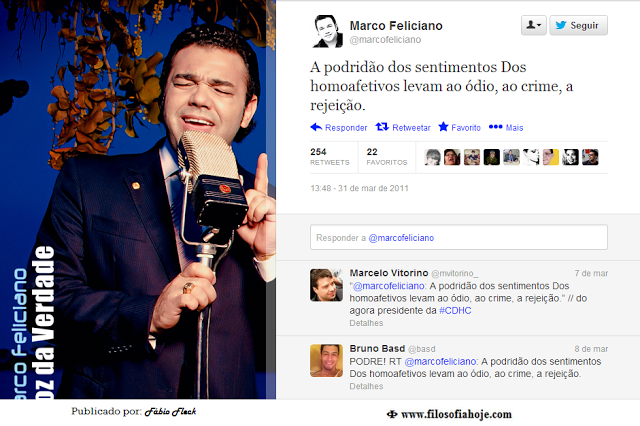Click the Retweetar arrows icon
This screenshot has width=640, height=426.
[x=382, y=127]
